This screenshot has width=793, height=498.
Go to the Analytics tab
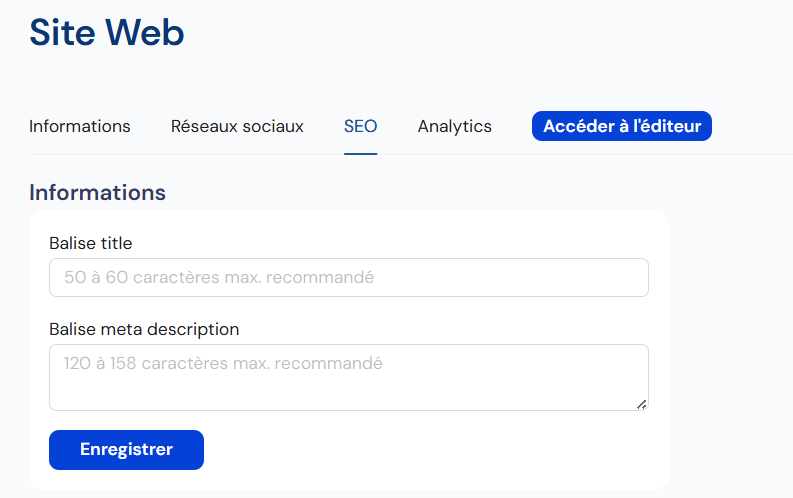(x=455, y=126)
